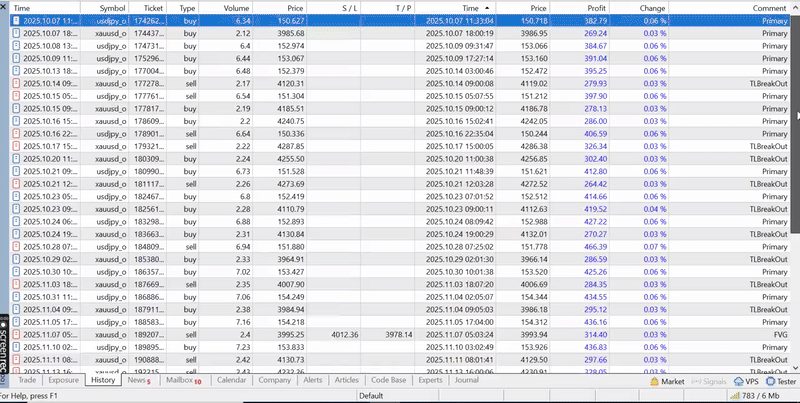Viewport: 800px width, 403px height.
Task: Open the Articles tab
Action: click(346, 380)
